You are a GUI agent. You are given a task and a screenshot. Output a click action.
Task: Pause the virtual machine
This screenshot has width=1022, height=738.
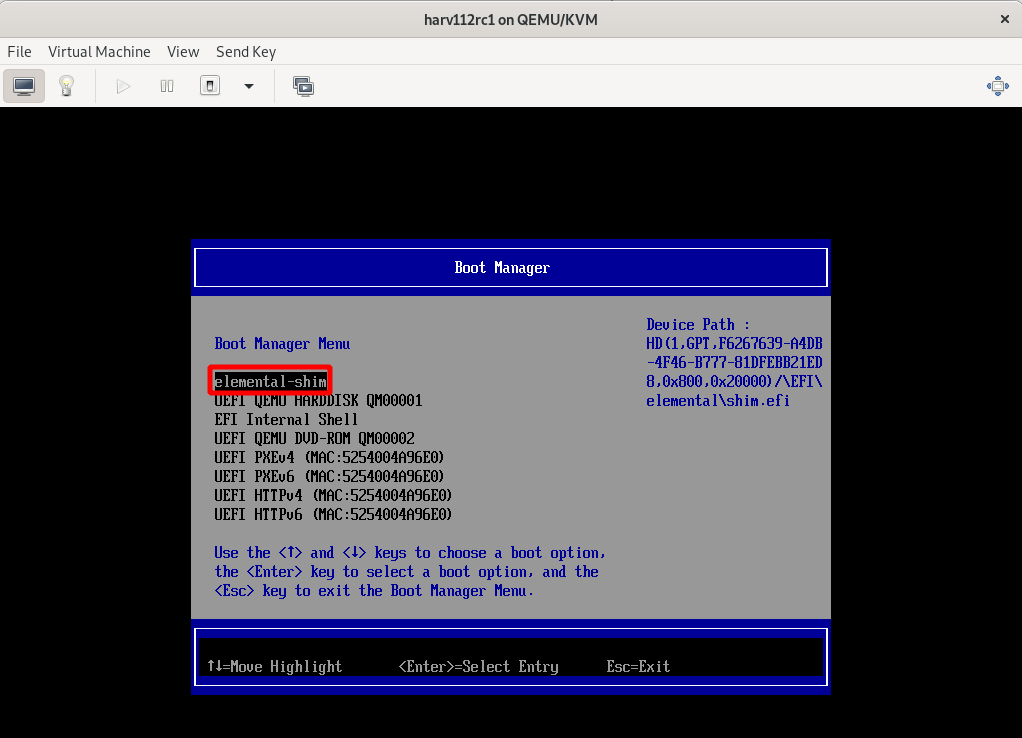166,86
